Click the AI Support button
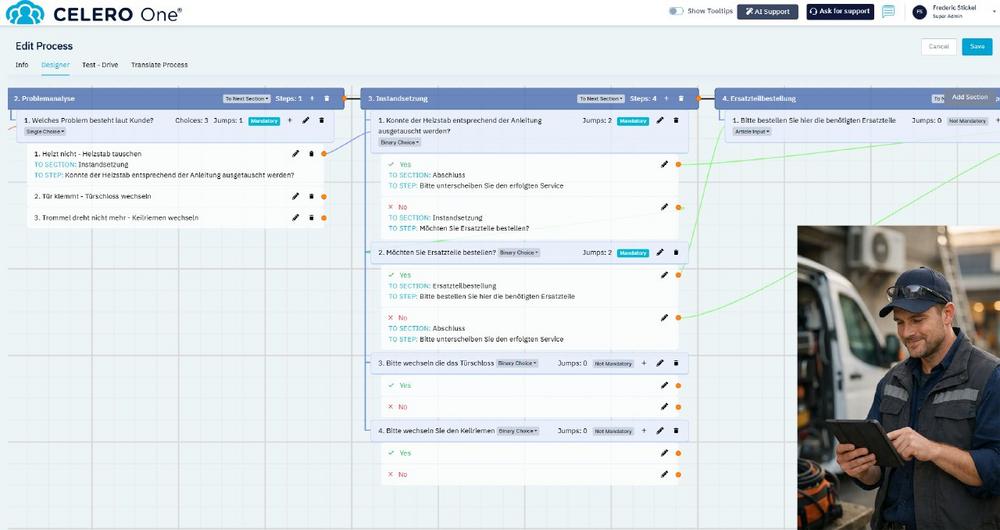This screenshot has width=1000, height=530. 767,12
